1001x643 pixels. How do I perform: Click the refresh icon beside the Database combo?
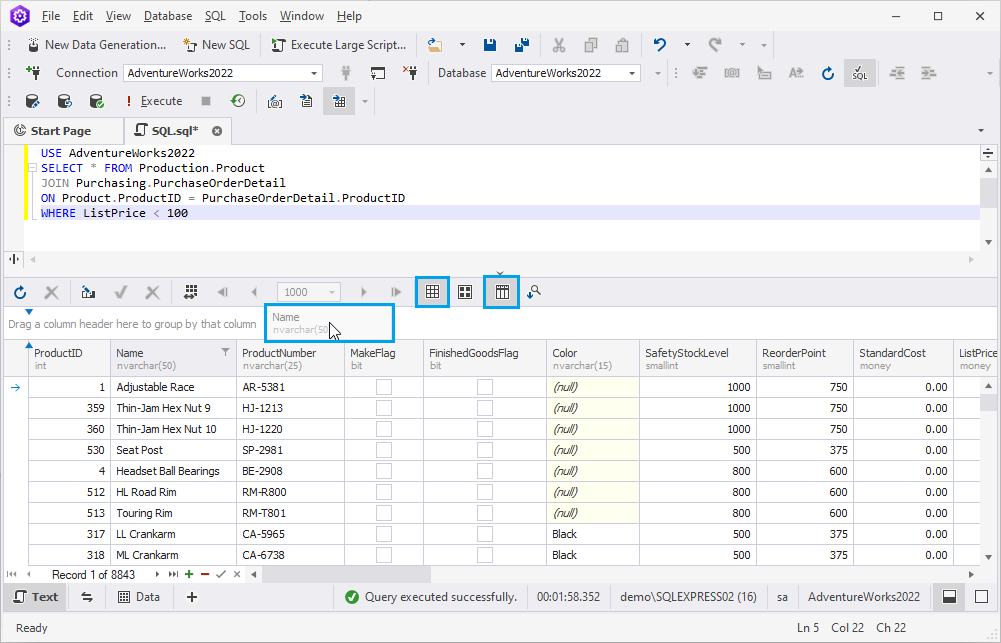pyautogui.click(x=828, y=73)
